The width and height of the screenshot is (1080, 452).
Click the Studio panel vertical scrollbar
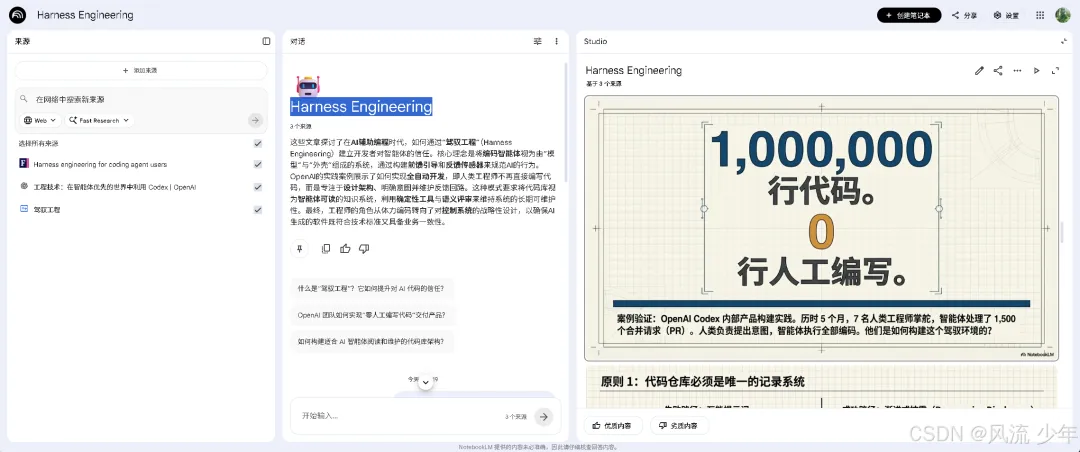coord(1062,233)
